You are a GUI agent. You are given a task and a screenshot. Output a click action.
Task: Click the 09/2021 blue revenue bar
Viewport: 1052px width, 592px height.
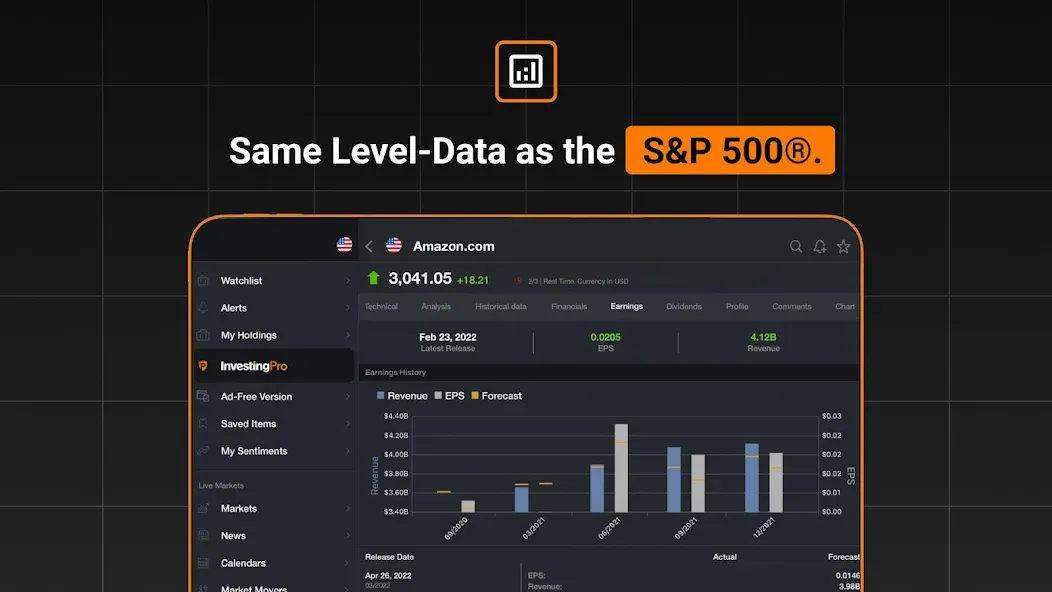pos(674,479)
